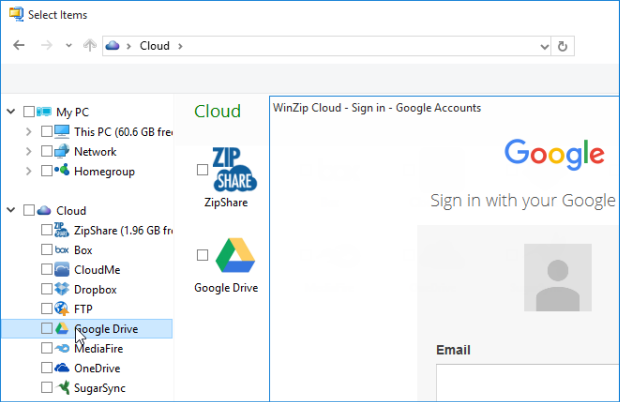Click the FTP globe icon
The width and height of the screenshot is (620, 402).
(x=62, y=308)
